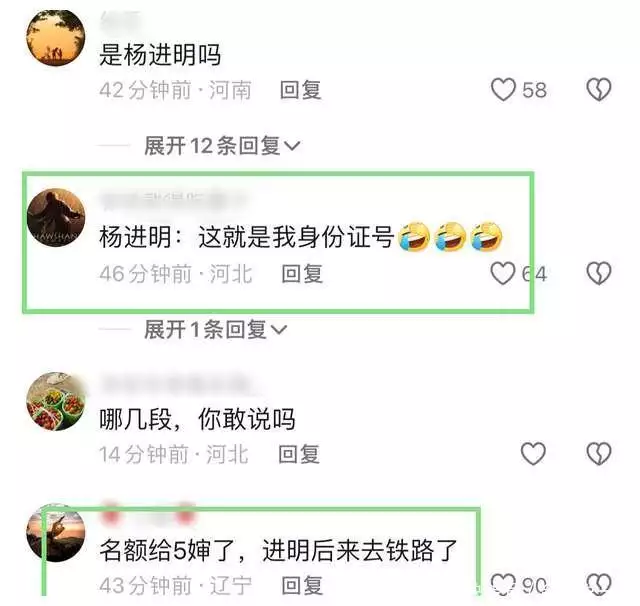The width and height of the screenshot is (640, 606).
Task: Expand the 12 replies with "展开12条回复"
Action: [x=222, y=146]
